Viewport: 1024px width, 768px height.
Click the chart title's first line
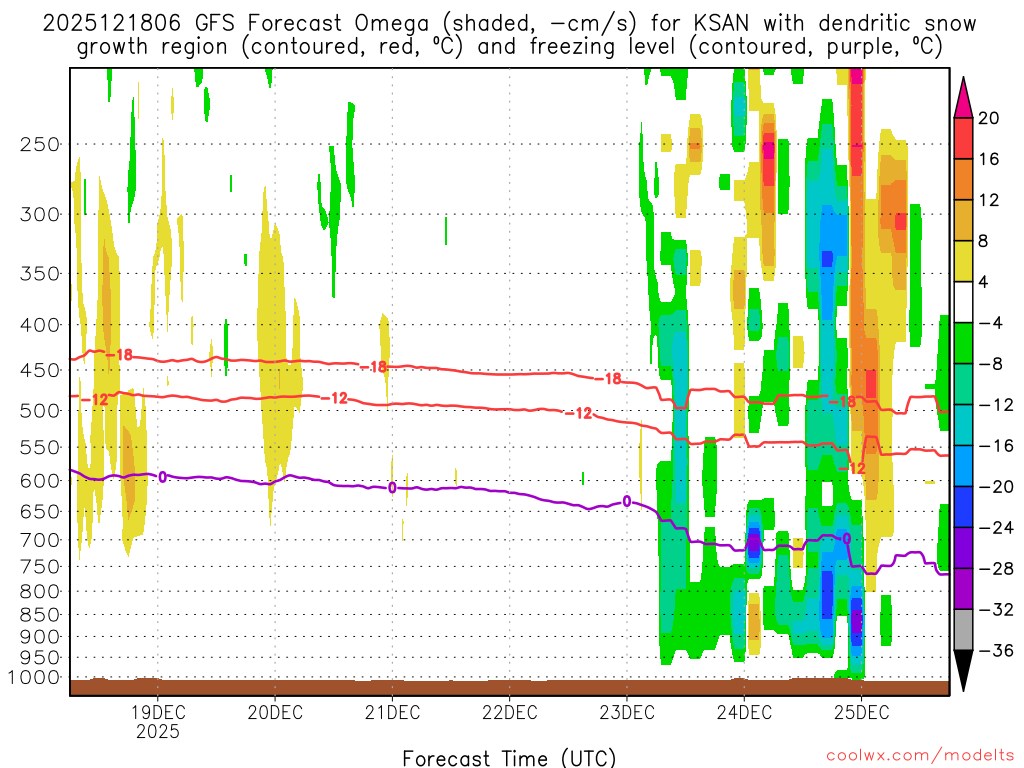pos(509,23)
